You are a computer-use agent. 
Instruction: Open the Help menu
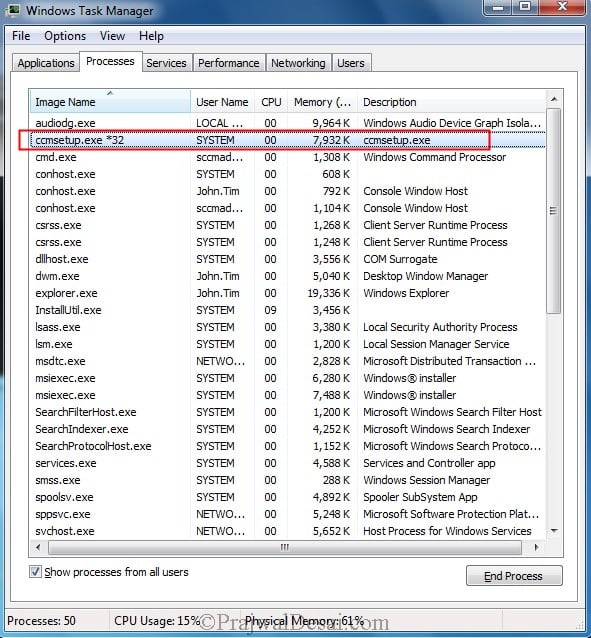tap(151, 36)
